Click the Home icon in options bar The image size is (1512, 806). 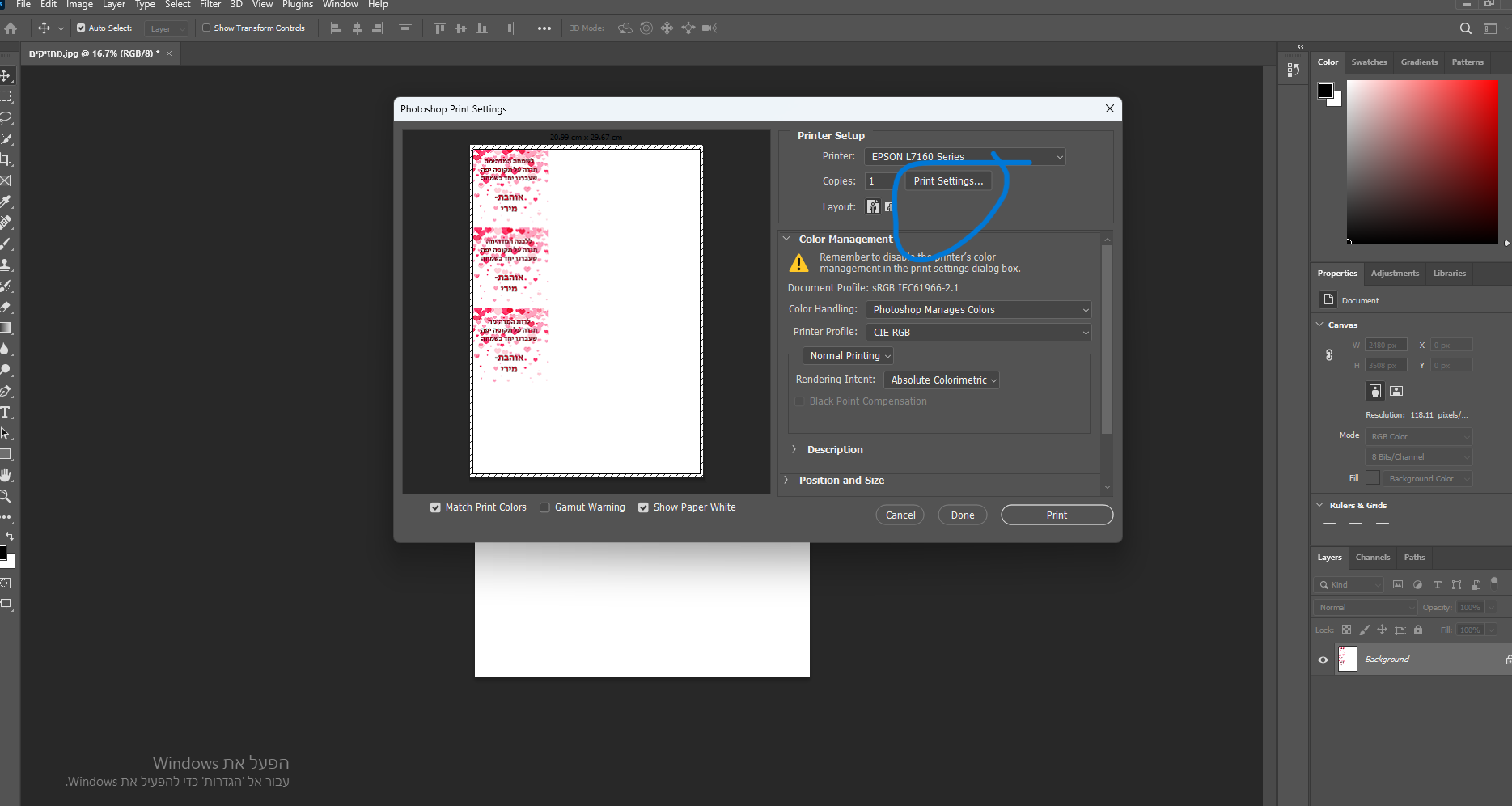point(11,28)
